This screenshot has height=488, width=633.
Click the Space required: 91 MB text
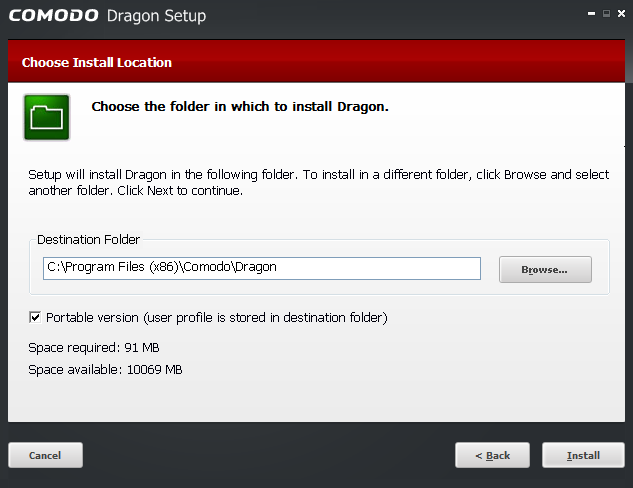point(94,348)
